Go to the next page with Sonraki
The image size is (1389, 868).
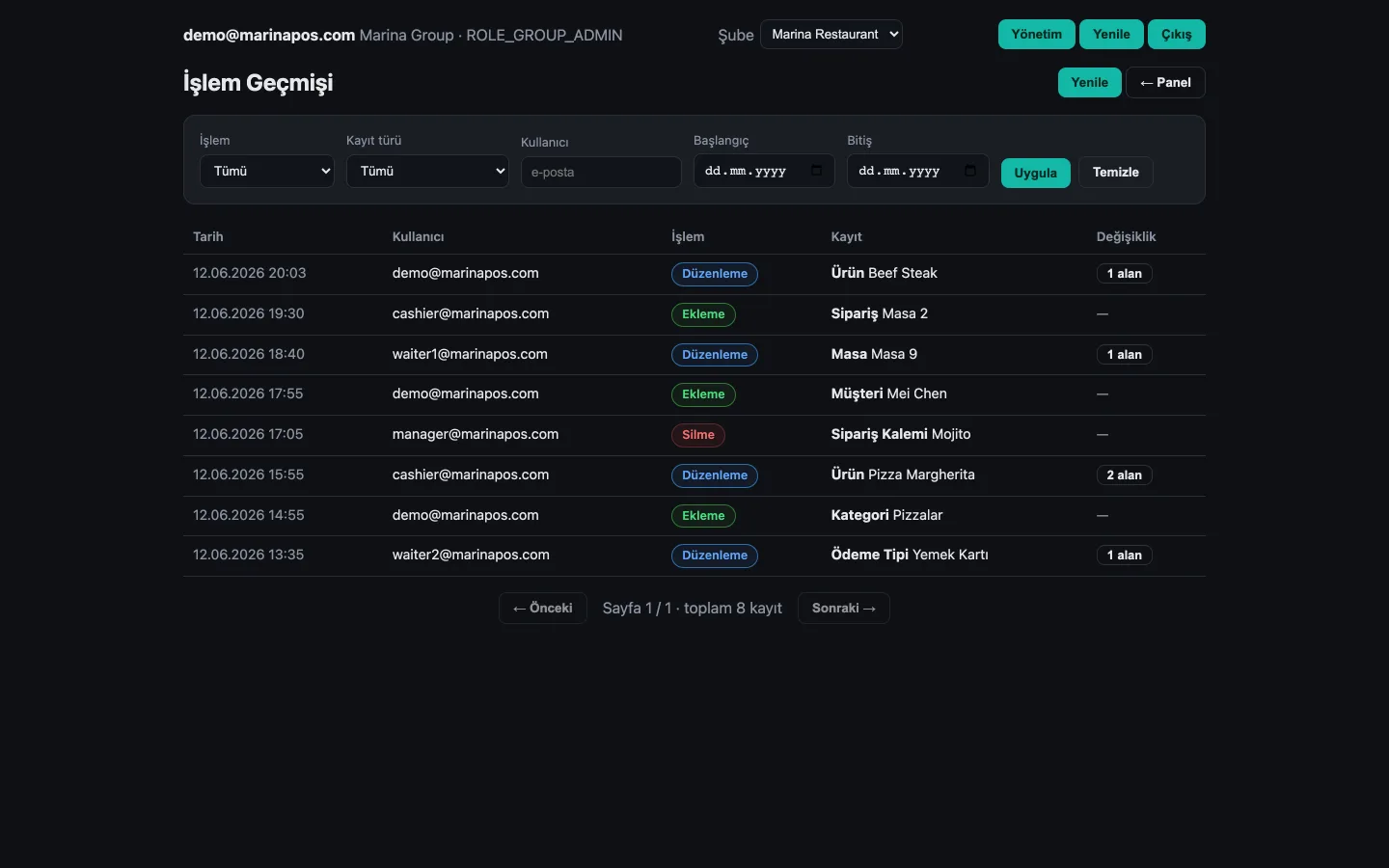coord(844,609)
